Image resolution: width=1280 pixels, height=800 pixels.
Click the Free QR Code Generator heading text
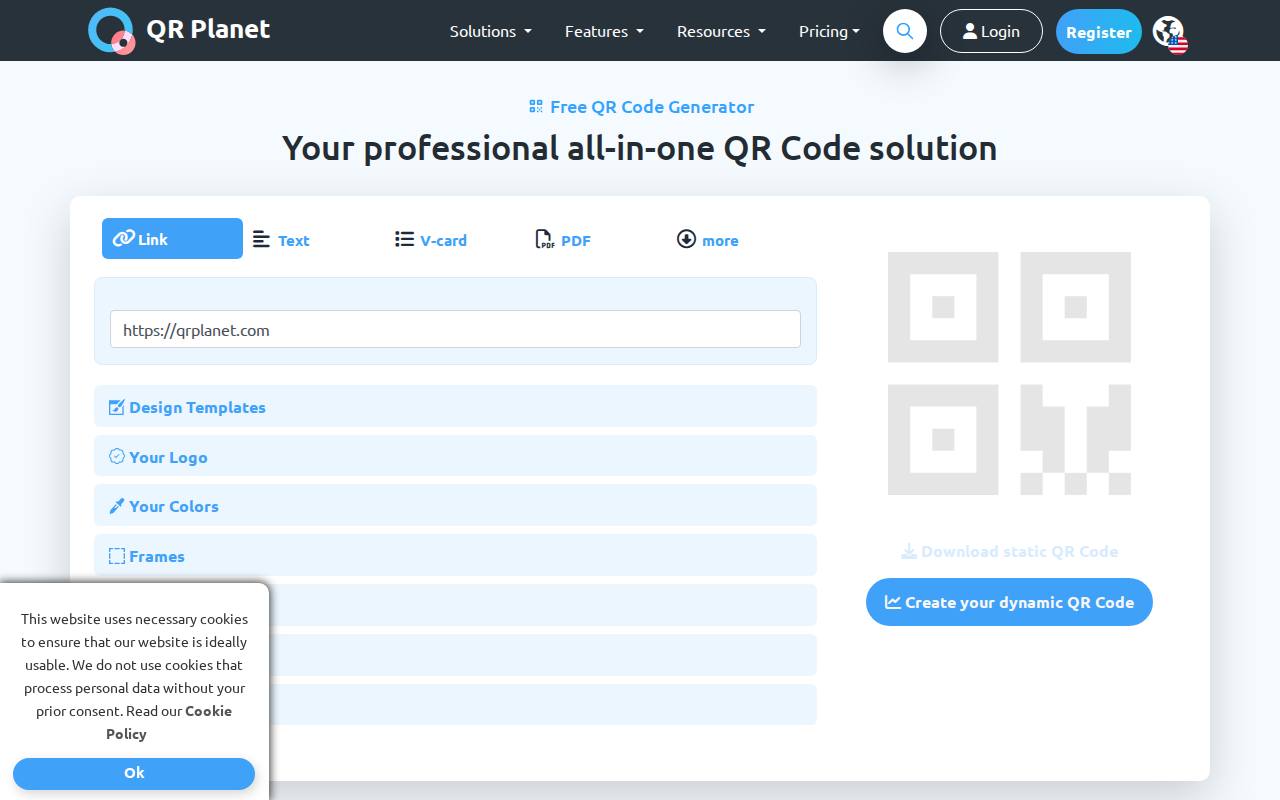tap(652, 106)
